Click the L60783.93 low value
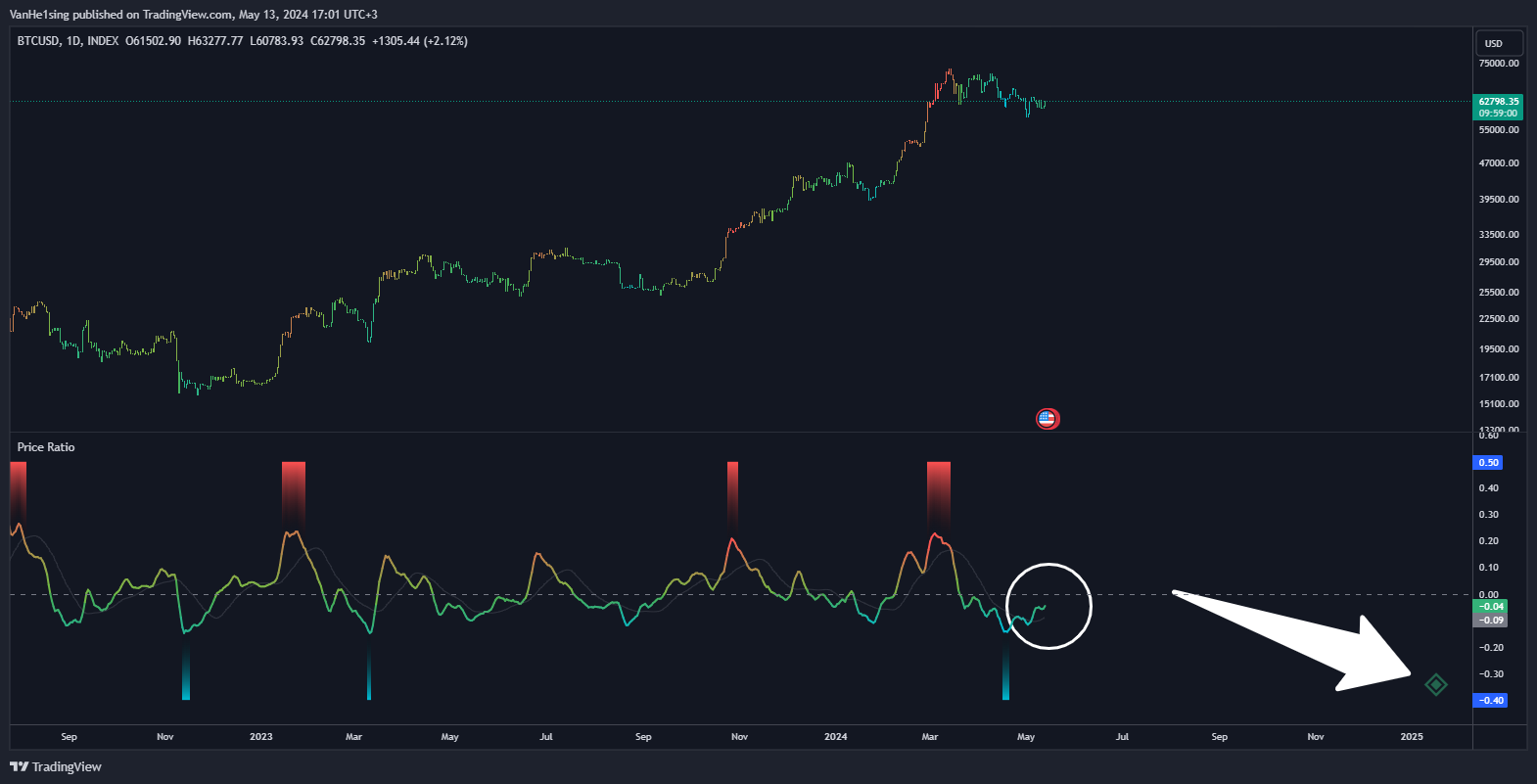This screenshot has width=1537, height=784. tap(277, 41)
